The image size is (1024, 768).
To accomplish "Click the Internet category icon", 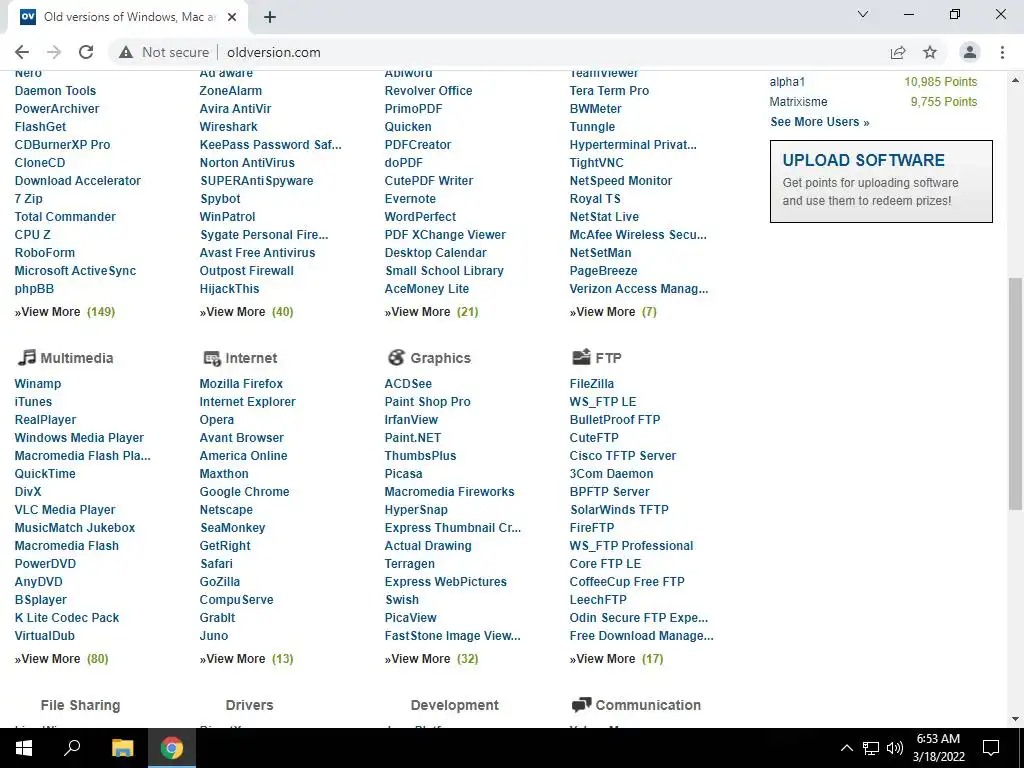I will pyautogui.click(x=212, y=358).
